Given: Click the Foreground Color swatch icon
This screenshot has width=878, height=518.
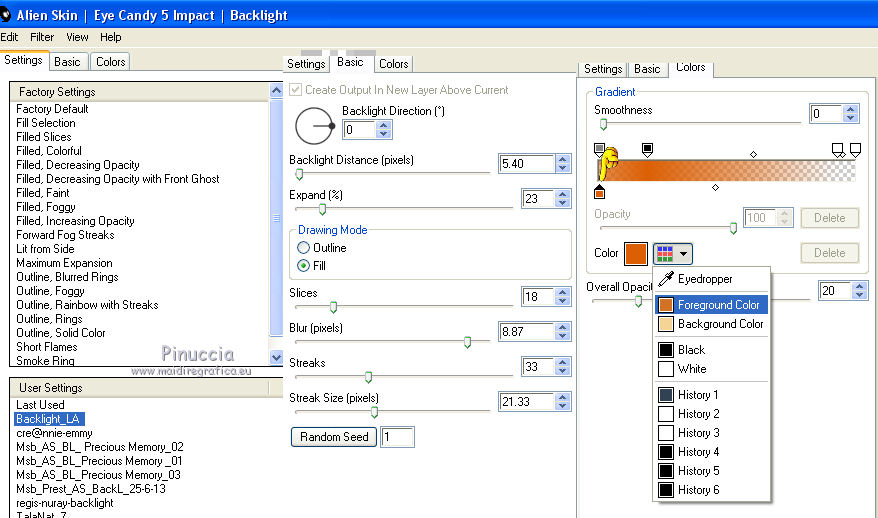Looking at the screenshot, I should coord(666,305).
